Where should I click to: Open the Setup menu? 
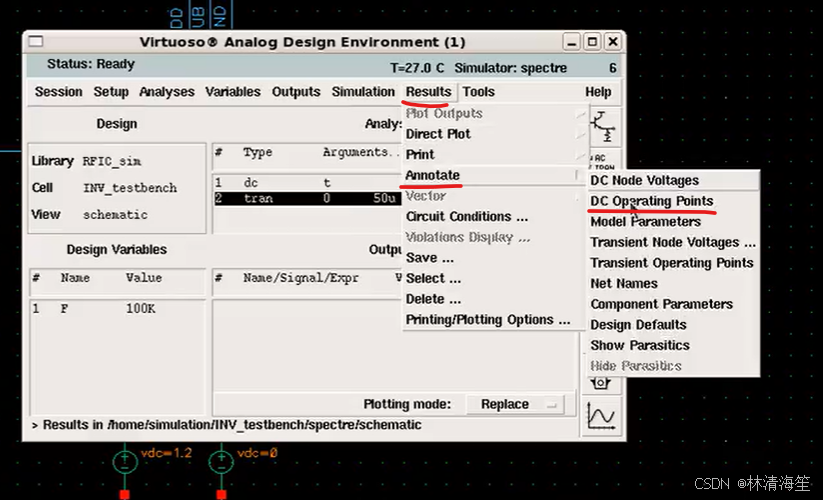point(111,92)
